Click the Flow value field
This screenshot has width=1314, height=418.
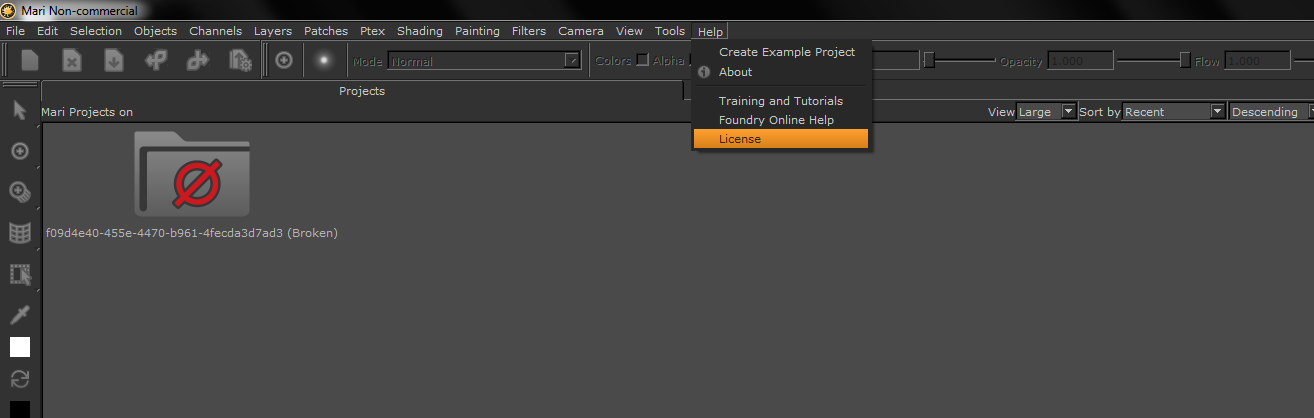[x=1257, y=61]
